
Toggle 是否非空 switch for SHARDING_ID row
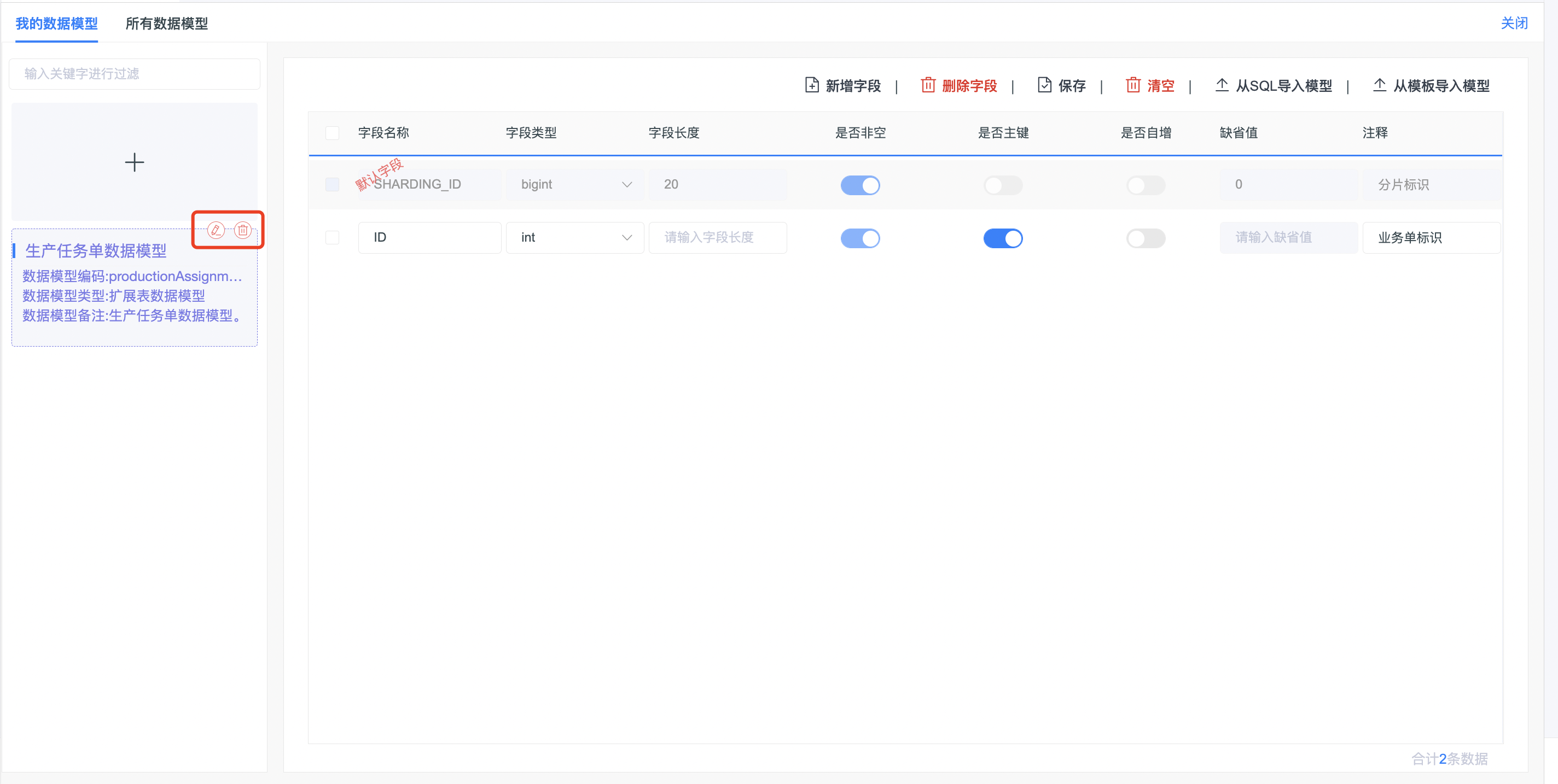point(860,185)
